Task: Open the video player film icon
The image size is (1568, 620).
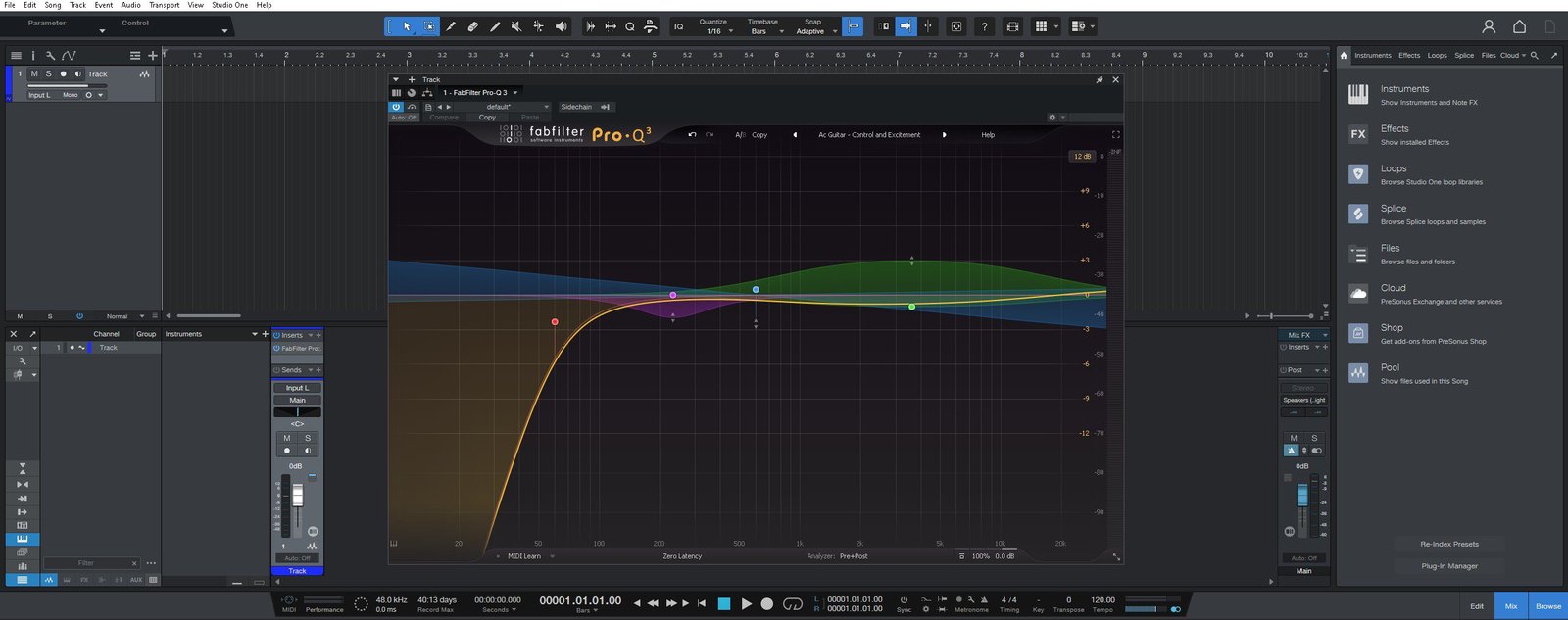Action: [1012, 26]
